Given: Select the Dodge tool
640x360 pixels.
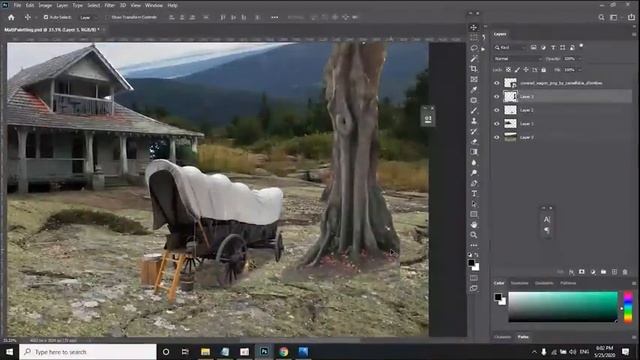Looking at the screenshot, I should 473,173.
